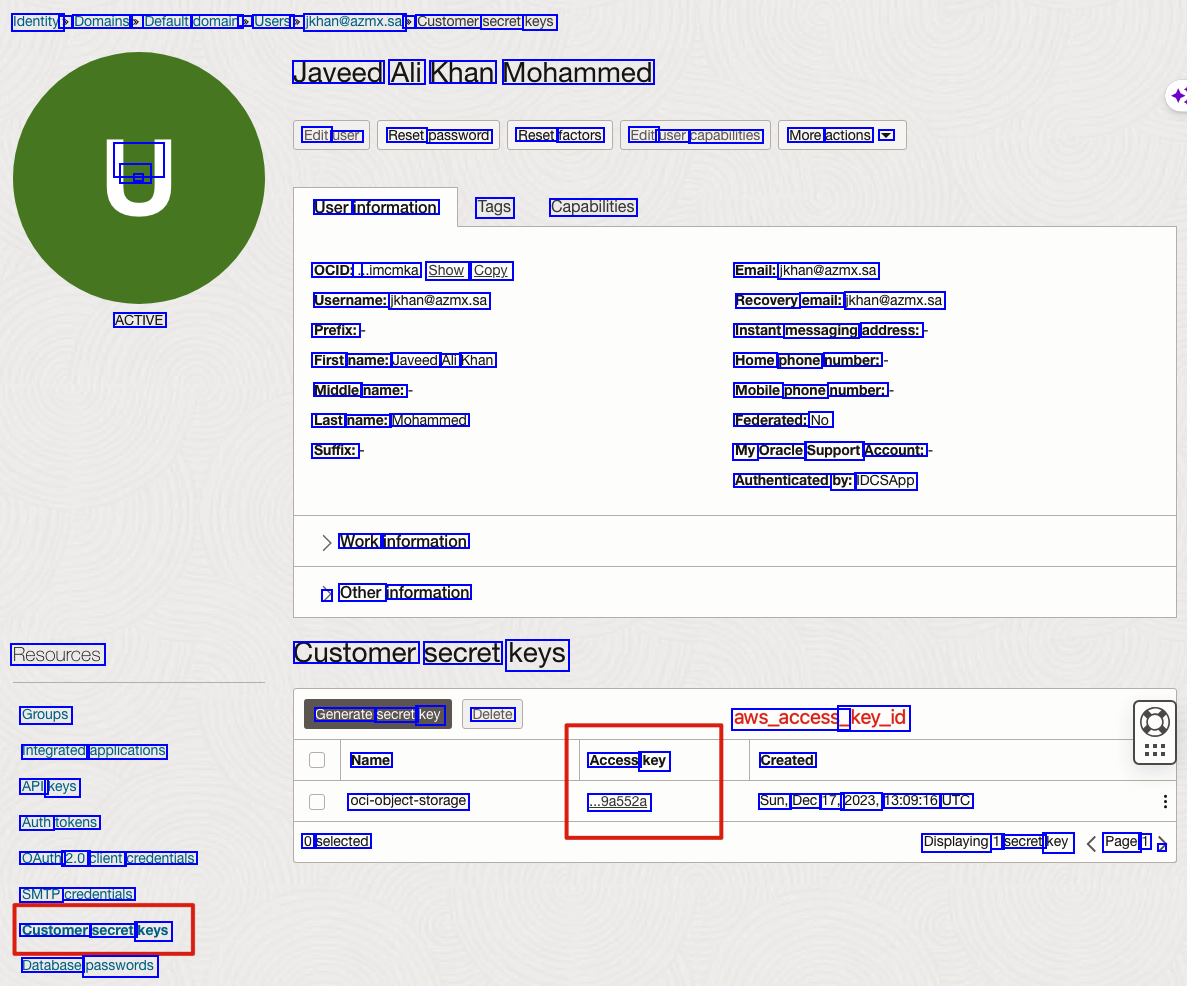Viewport: 1187px width, 986px height.
Task: Expand the Work information section
Action: [326, 542]
